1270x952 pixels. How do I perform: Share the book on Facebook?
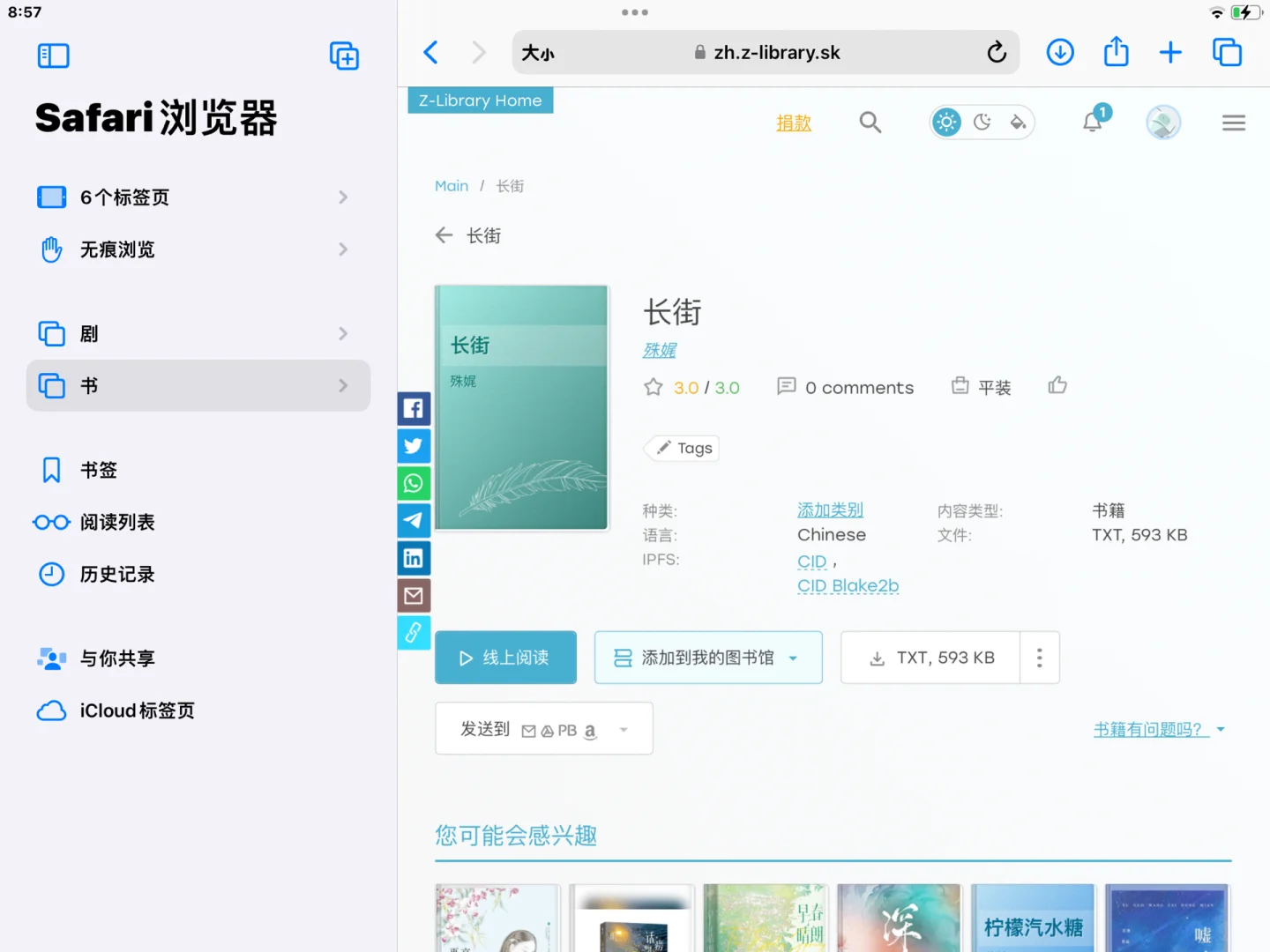coord(414,408)
